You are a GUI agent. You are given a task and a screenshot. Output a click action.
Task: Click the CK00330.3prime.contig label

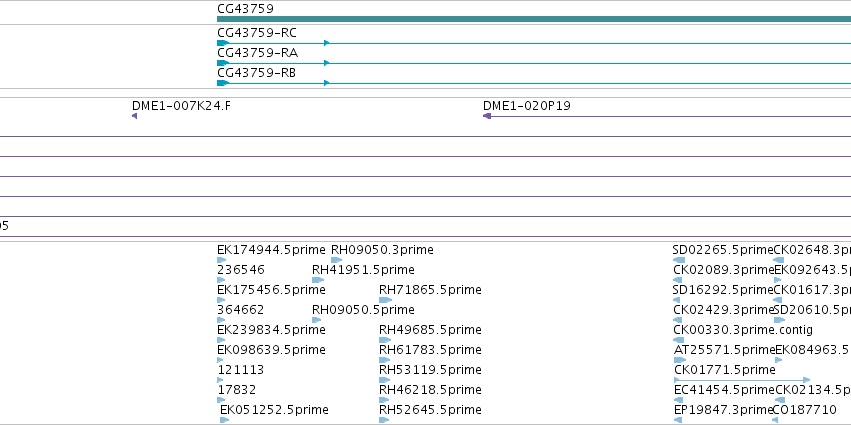pyautogui.click(x=743, y=330)
